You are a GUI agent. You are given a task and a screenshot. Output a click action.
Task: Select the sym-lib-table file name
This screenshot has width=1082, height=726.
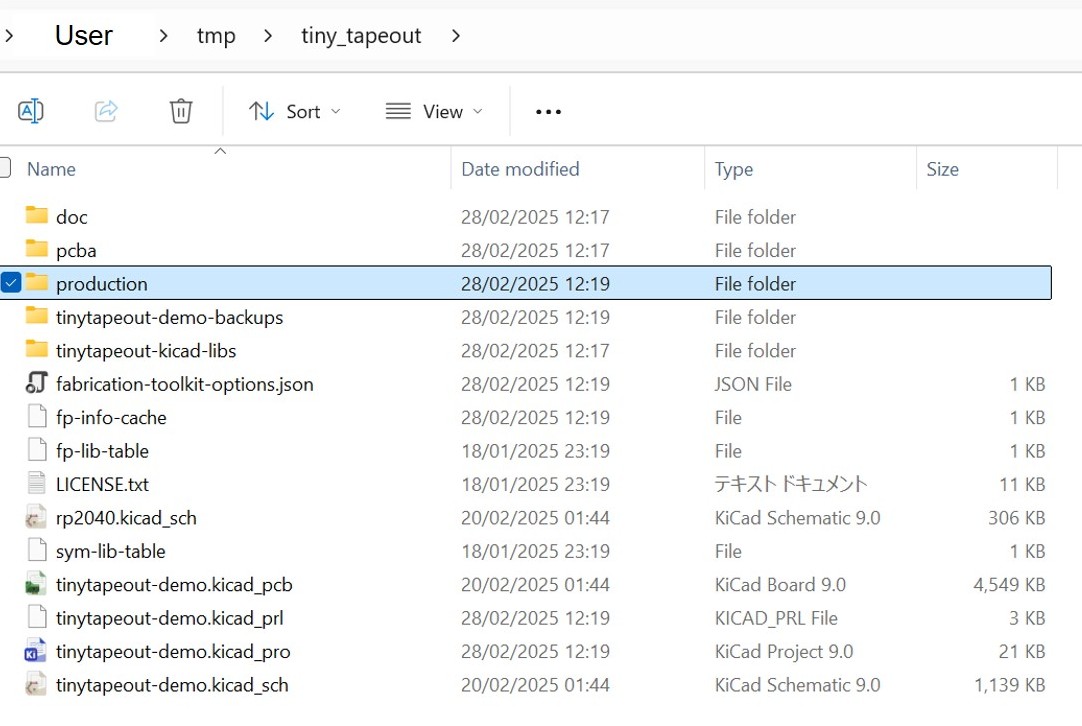pos(110,551)
